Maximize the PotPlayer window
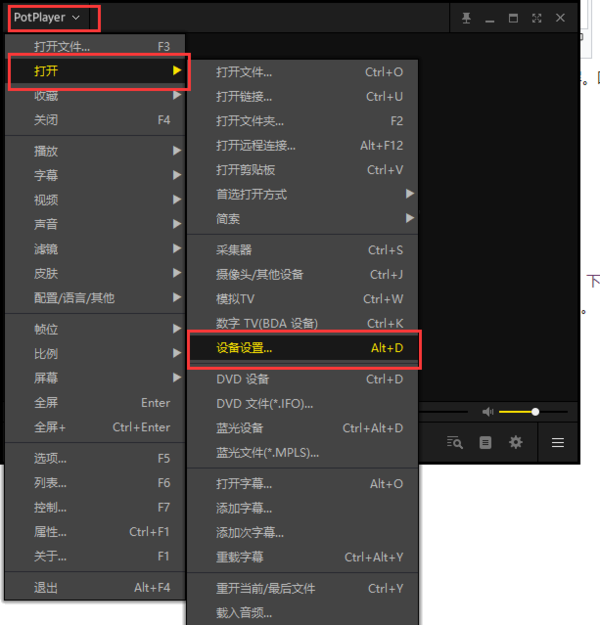This screenshot has width=600, height=625. pos(513,18)
